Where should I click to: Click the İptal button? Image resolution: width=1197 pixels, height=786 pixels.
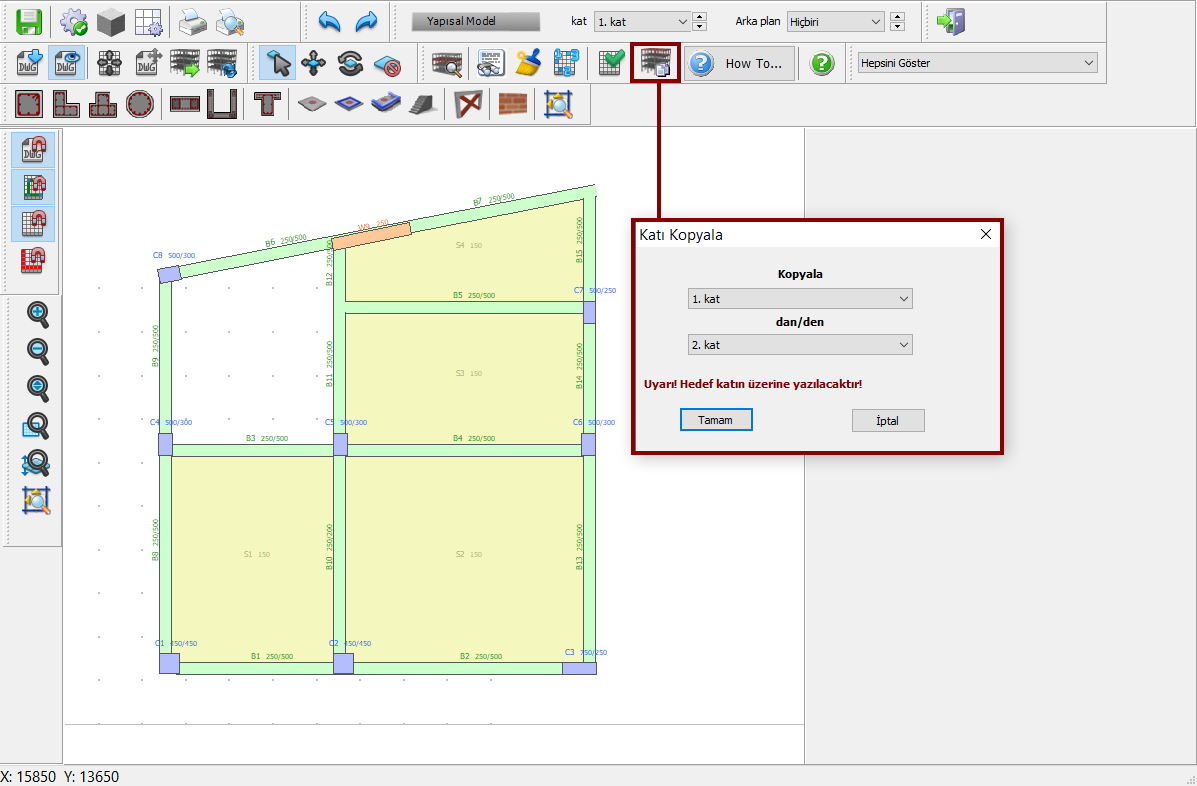[x=887, y=421]
